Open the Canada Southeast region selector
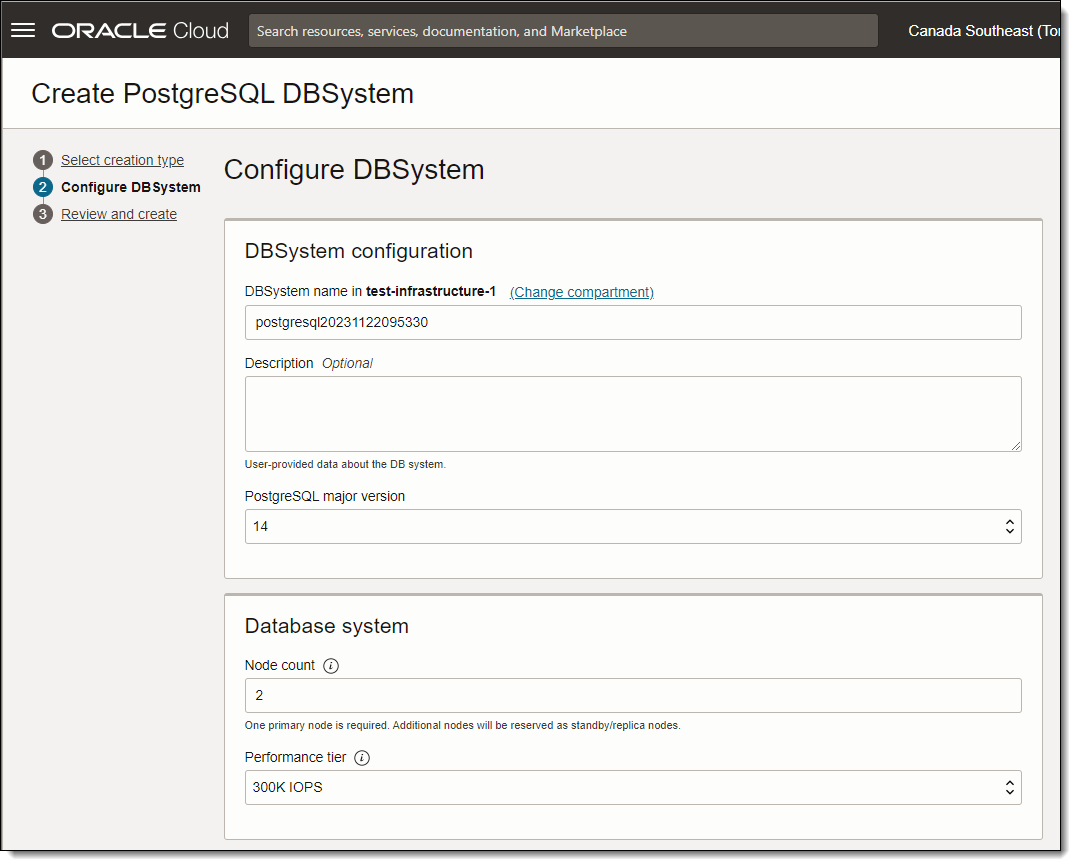 click(983, 31)
